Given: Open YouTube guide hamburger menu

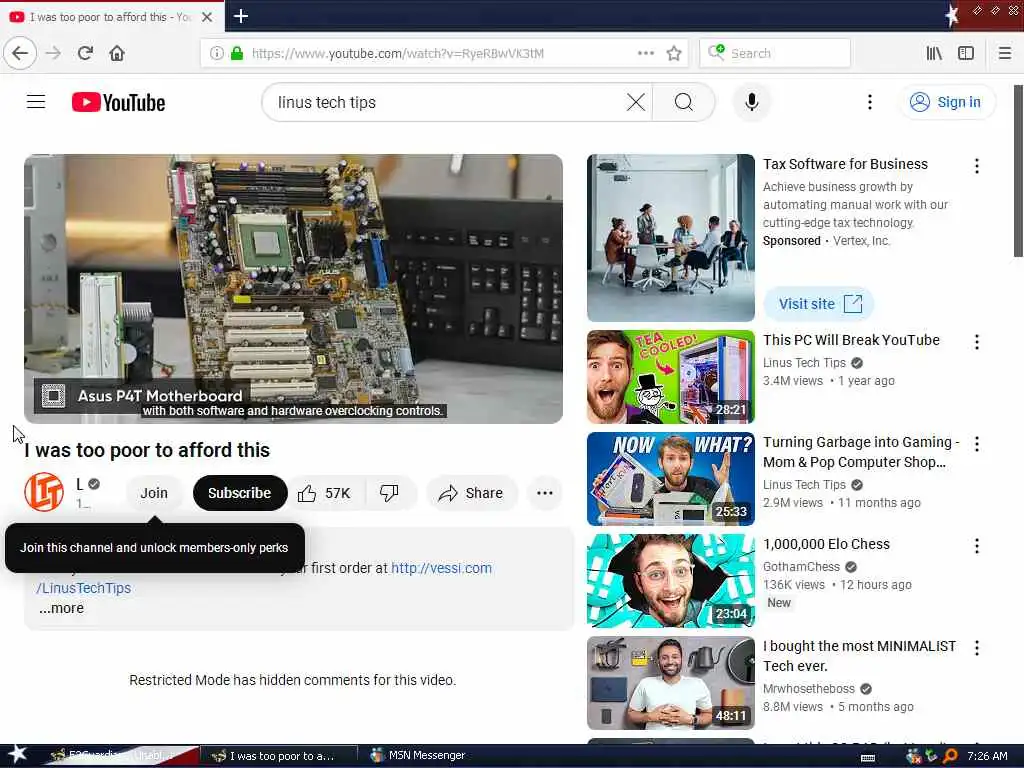Looking at the screenshot, I should (36, 102).
